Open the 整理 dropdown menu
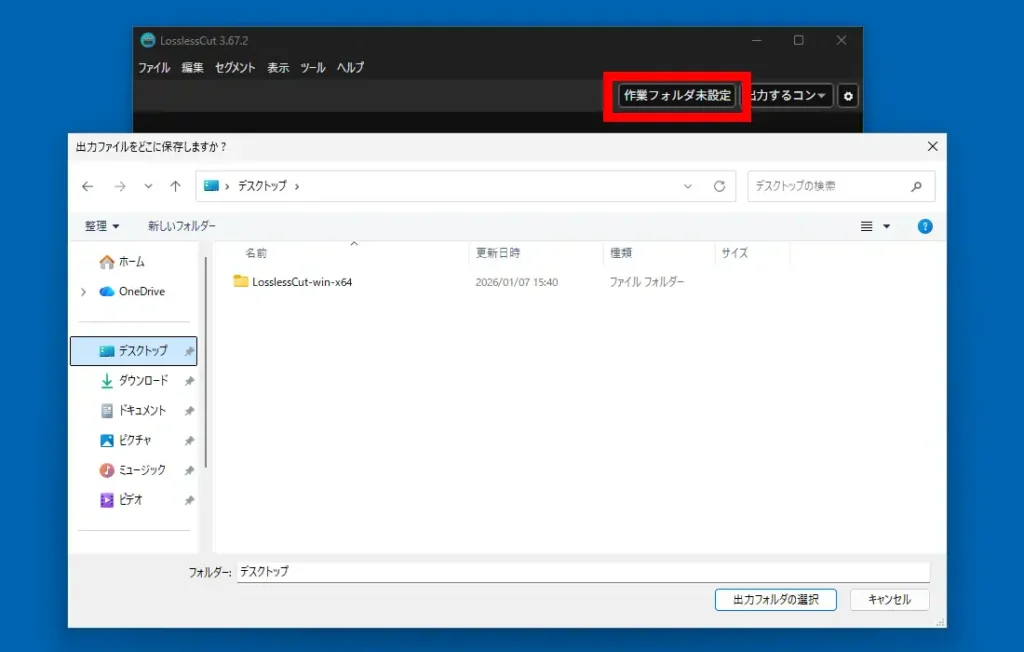This screenshot has height=652, width=1024. click(x=100, y=226)
